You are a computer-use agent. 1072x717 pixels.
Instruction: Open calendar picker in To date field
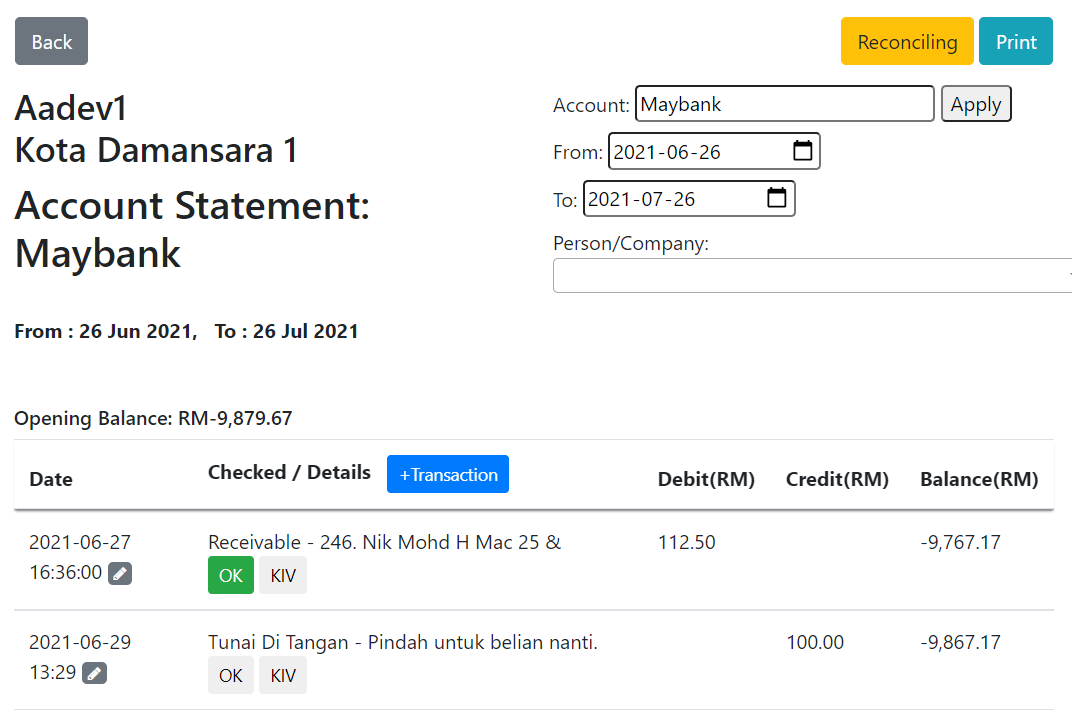[x=777, y=198]
